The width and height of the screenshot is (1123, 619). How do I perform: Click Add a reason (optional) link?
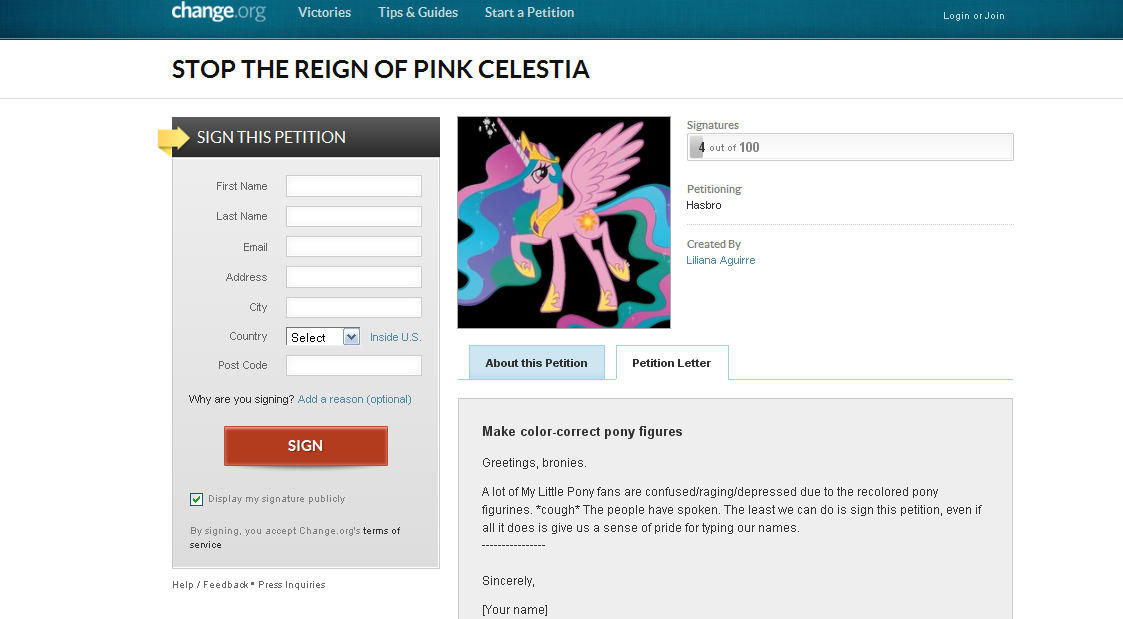click(354, 399)
